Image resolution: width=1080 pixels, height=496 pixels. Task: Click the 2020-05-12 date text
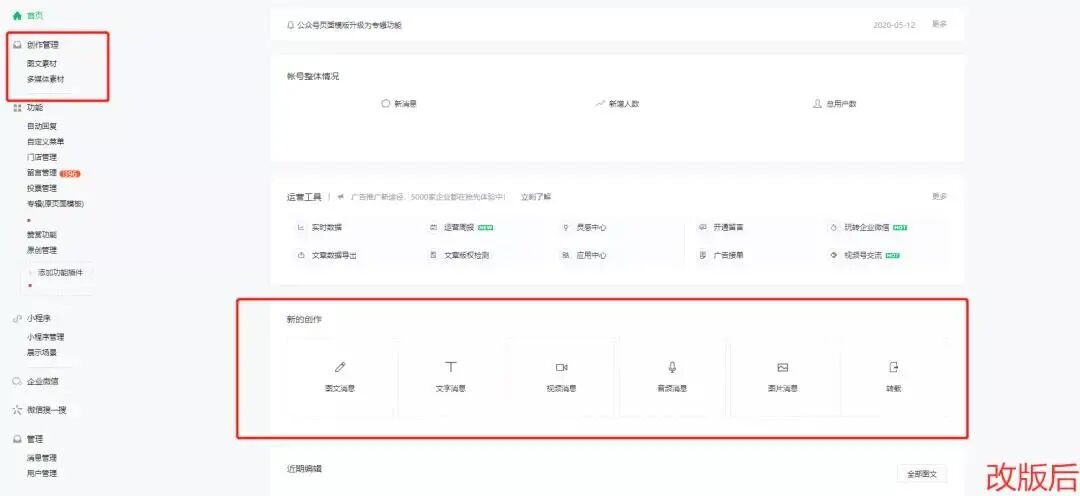click(x=894, y=25)
